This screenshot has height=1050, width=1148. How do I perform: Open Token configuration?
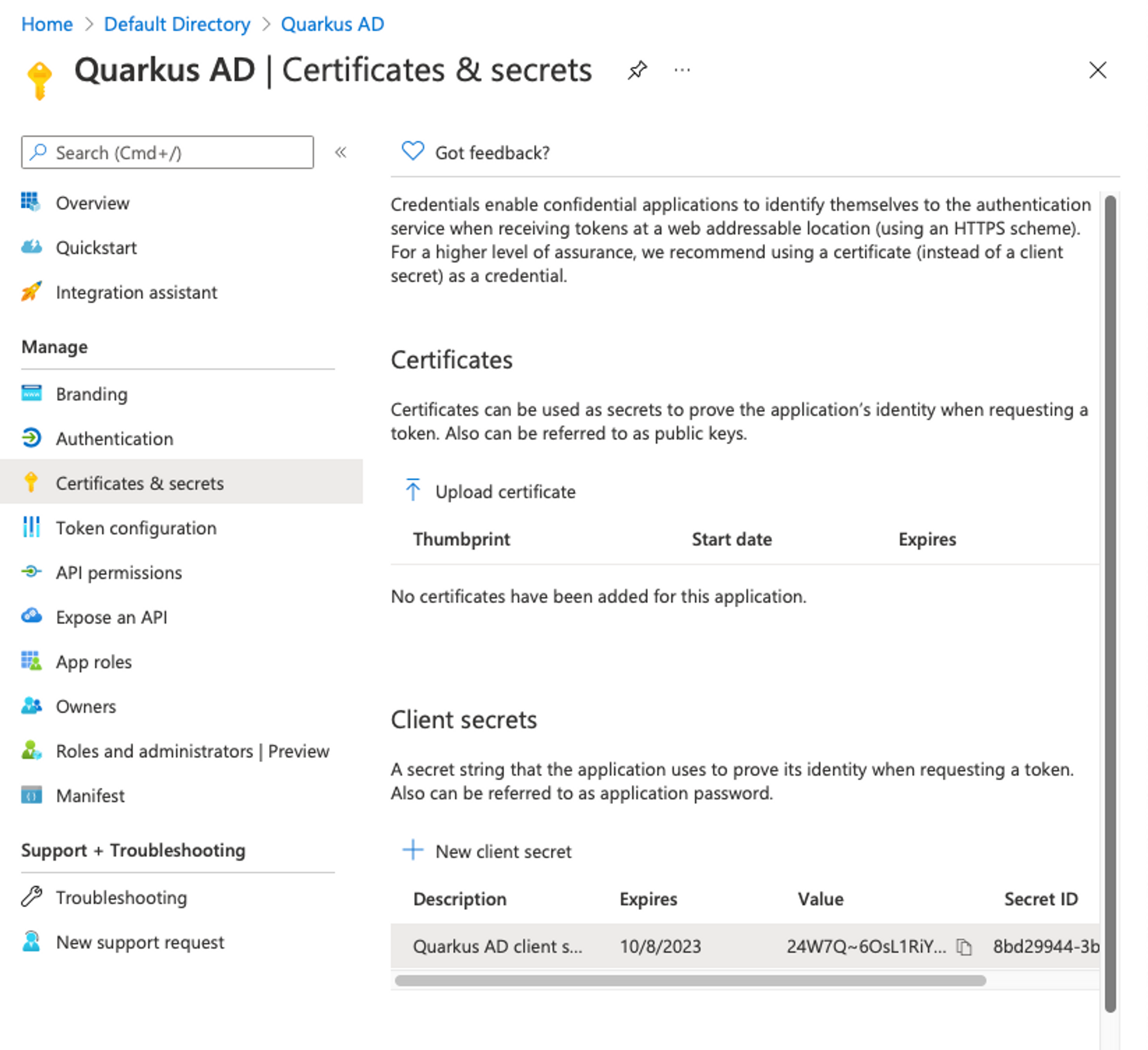coord(135,528)
